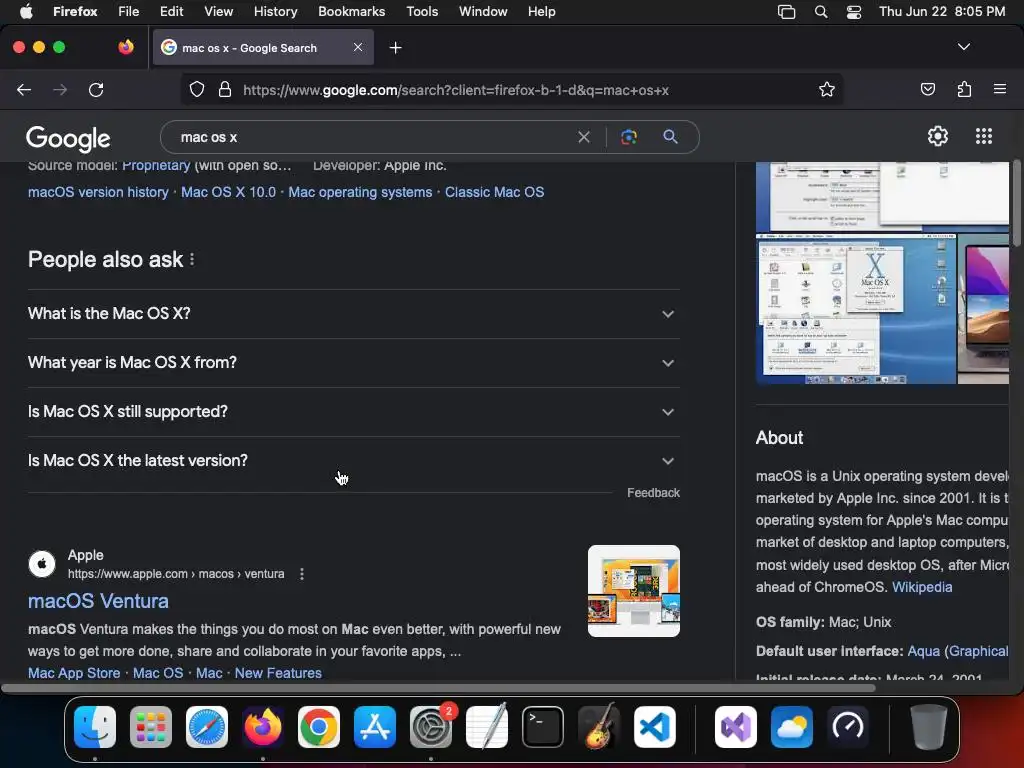Focus the Google search input field
Screen dimensions: 1024x768
click(372, 137)
